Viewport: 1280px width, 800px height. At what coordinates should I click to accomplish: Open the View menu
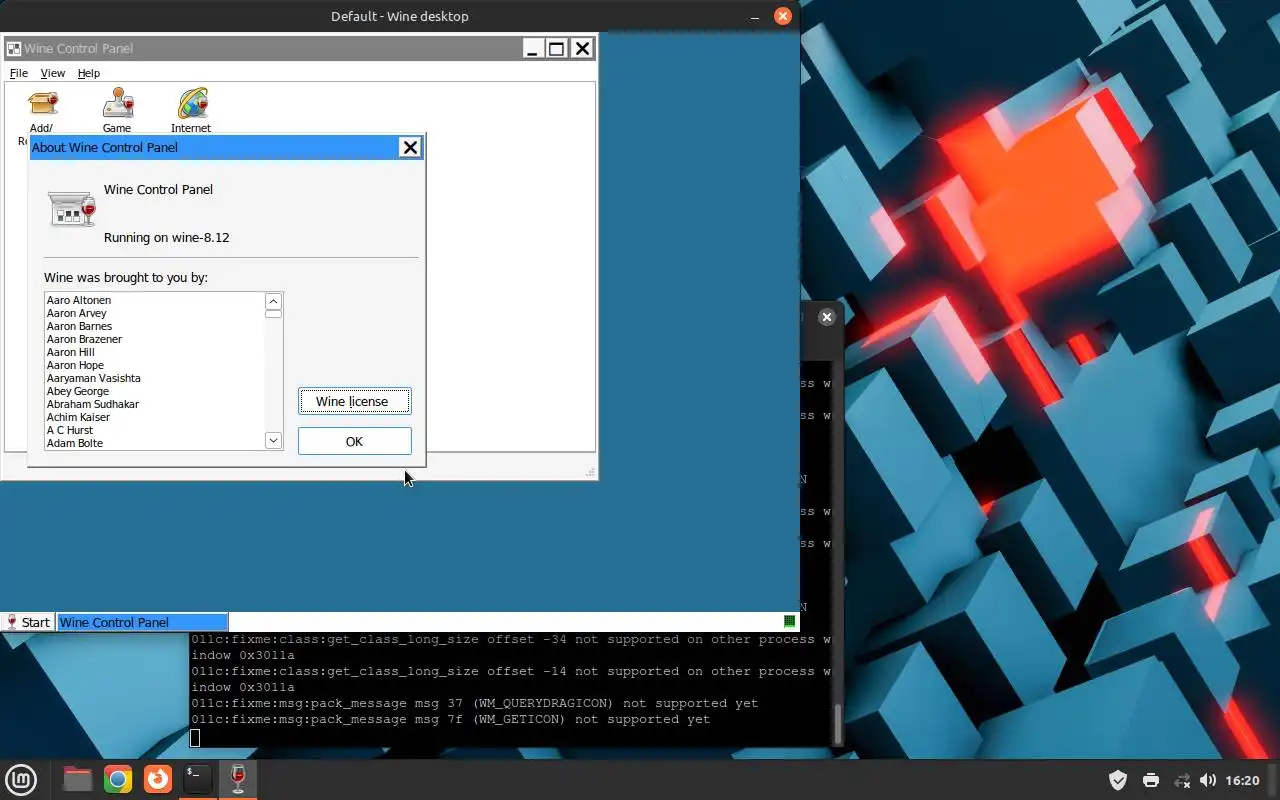52,73
